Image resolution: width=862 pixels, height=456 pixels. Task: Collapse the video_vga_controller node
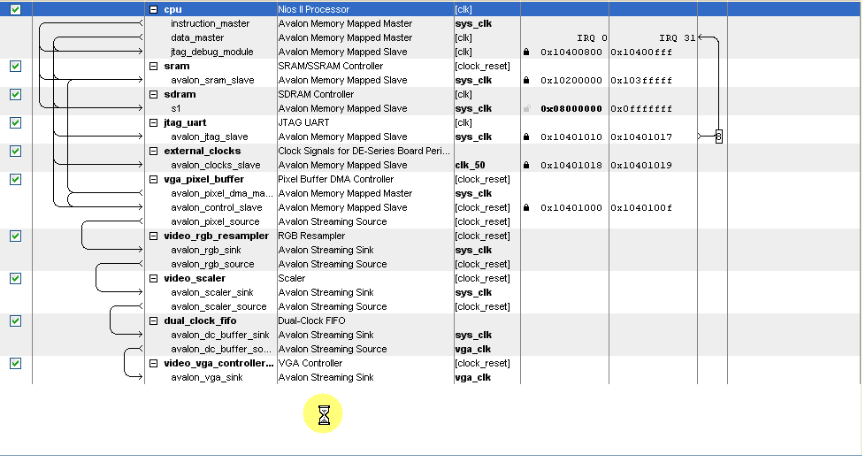coord(154,363)
